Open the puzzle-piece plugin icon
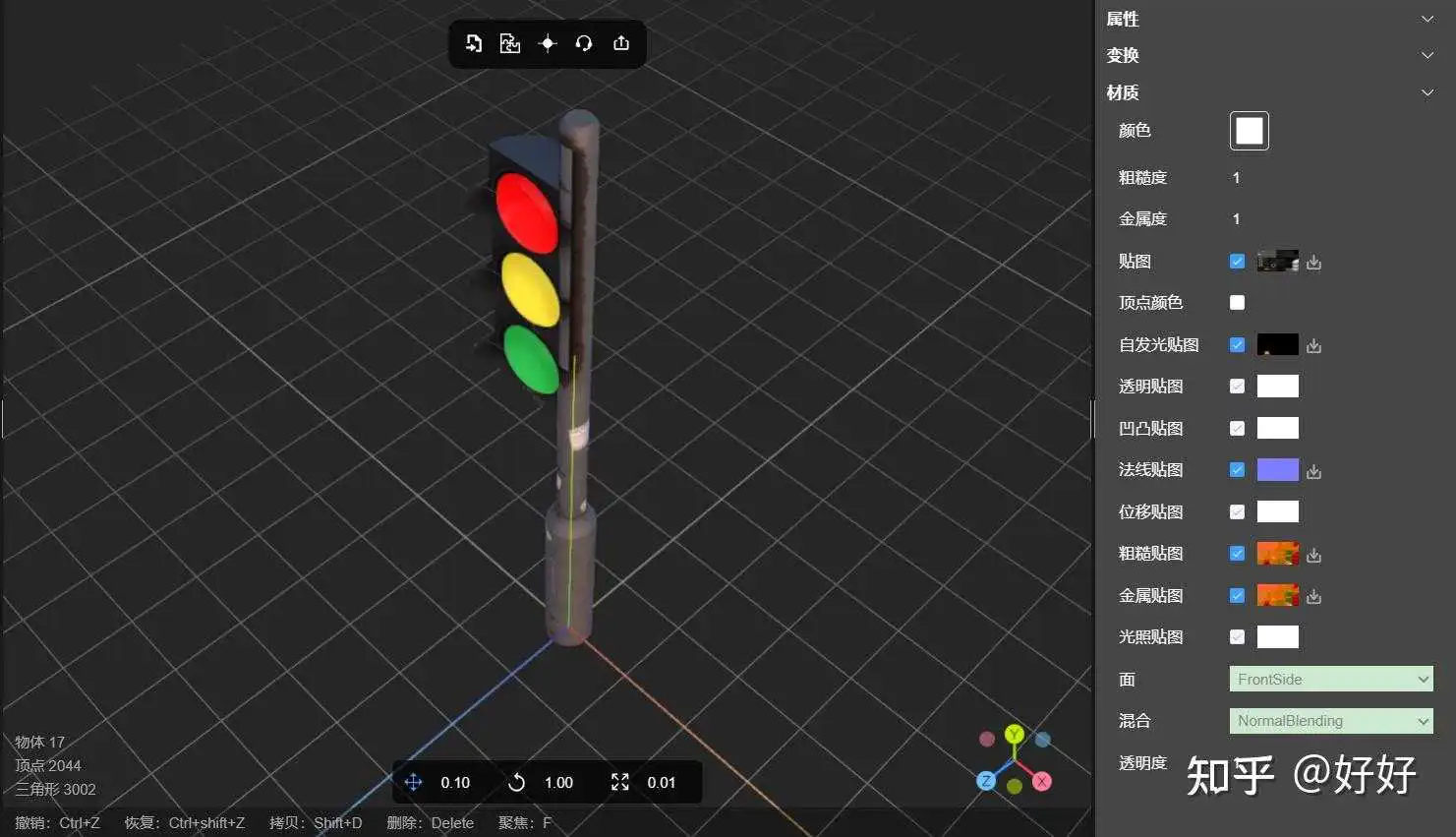1456x837 pixels. 509,43
